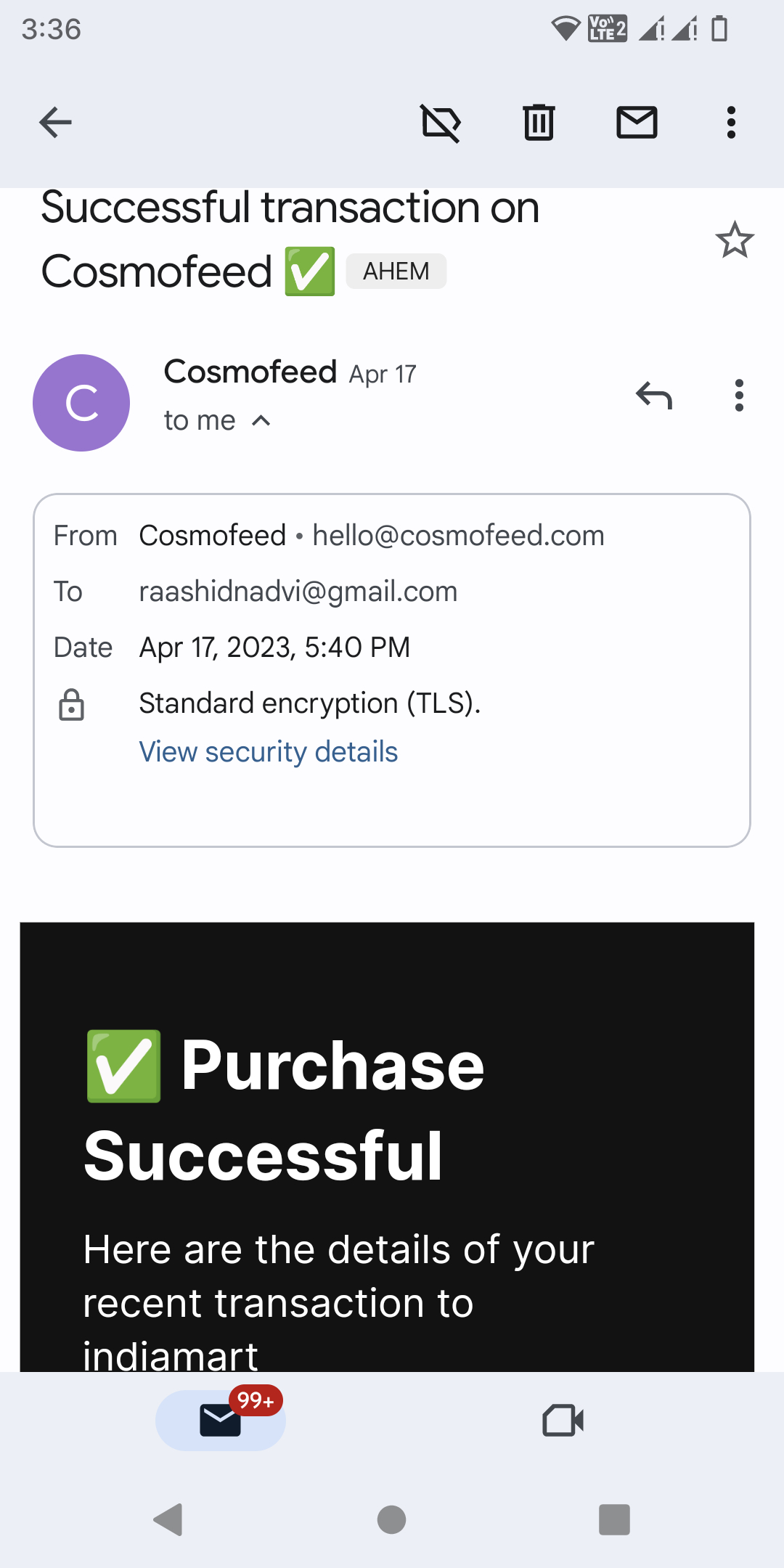This screenshot has height=1568, width=784.
Task: Tap the encryption lock icon
Action: [71, 705]
